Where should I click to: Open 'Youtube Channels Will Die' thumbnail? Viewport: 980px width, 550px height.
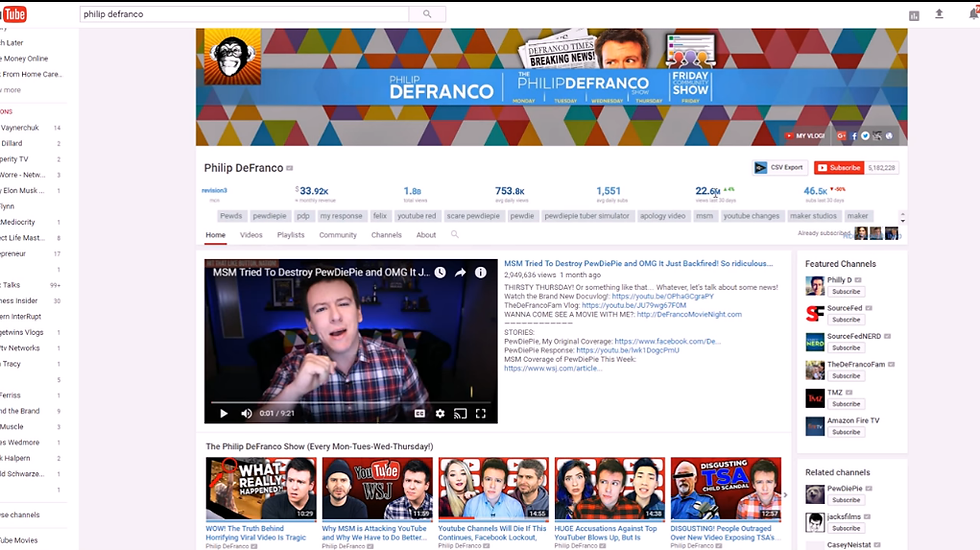click(x=494, y=489)
